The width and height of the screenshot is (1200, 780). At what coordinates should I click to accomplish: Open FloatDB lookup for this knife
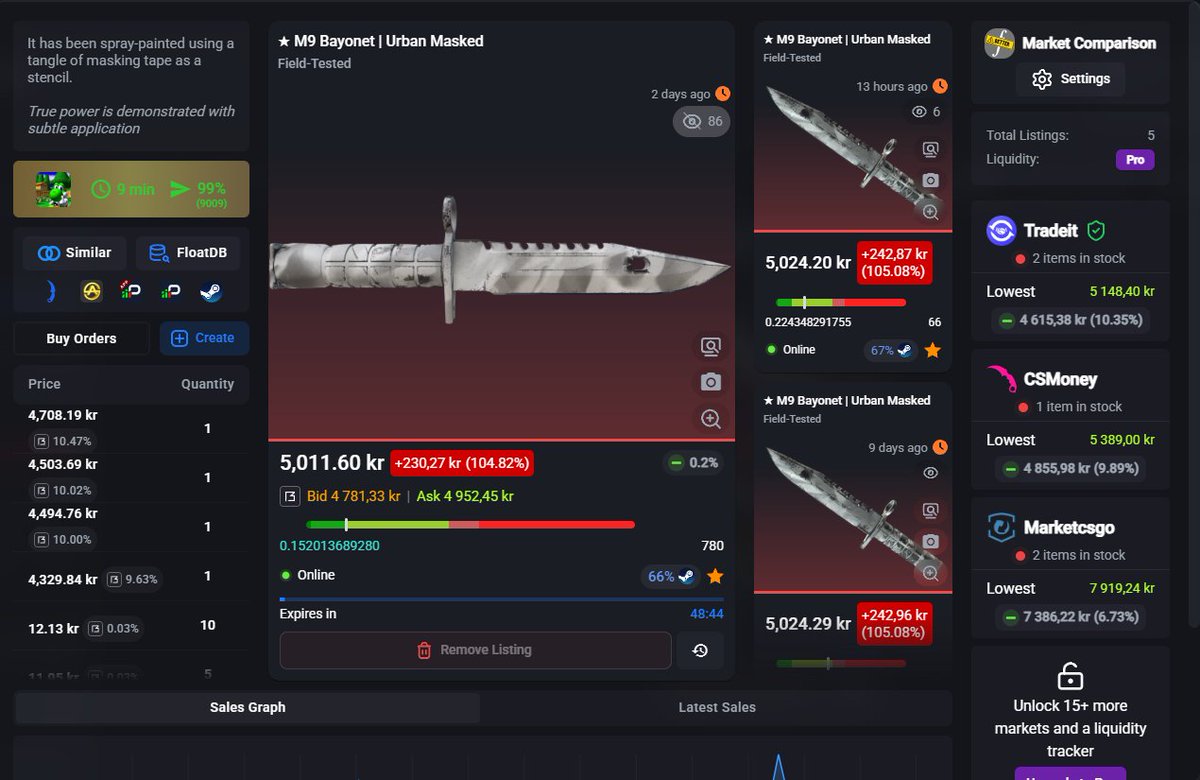pyautogui.click(x=188, y=253)
